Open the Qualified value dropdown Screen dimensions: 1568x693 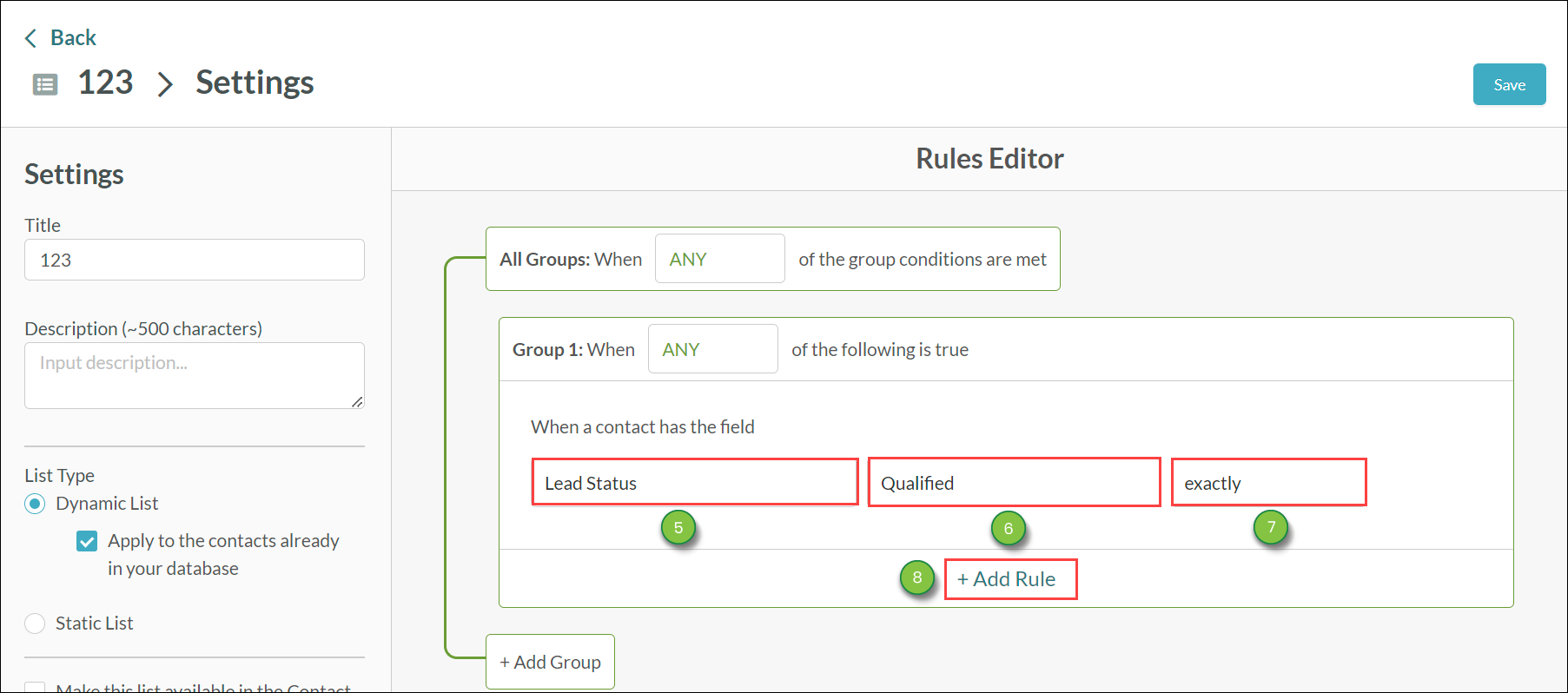pyautogui.click(x=1015, y=482)
